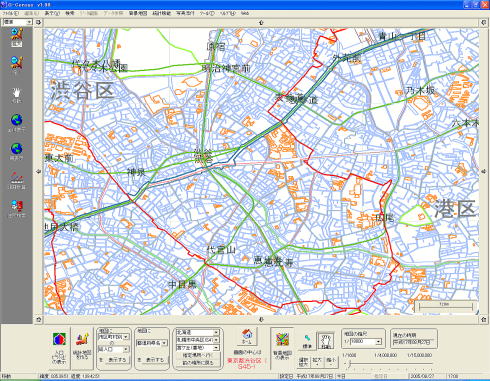Open the top-left mode dropdown

[17, 22]
